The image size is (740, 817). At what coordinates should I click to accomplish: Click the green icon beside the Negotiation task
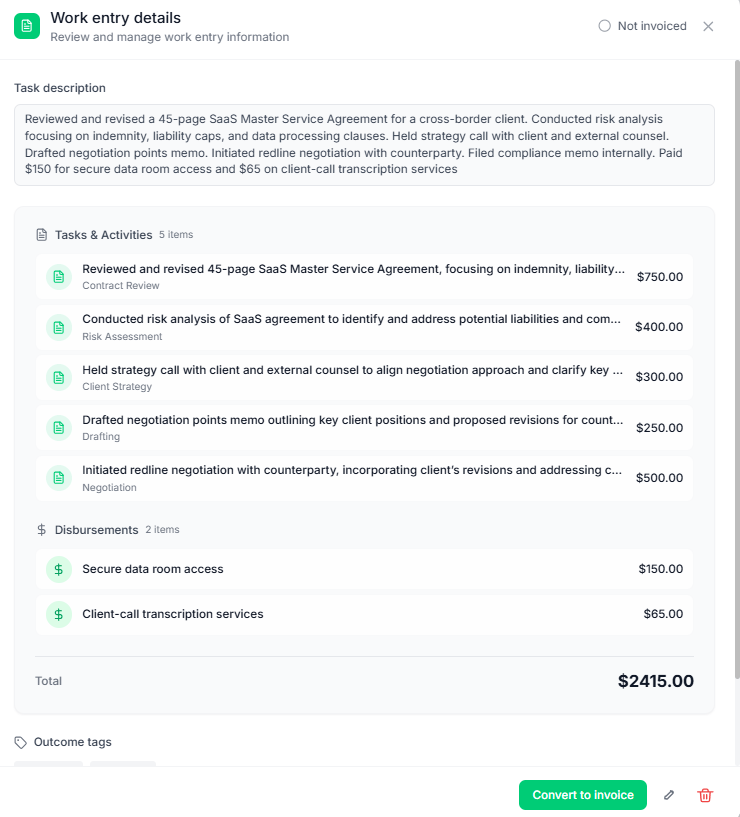point(58,477)
